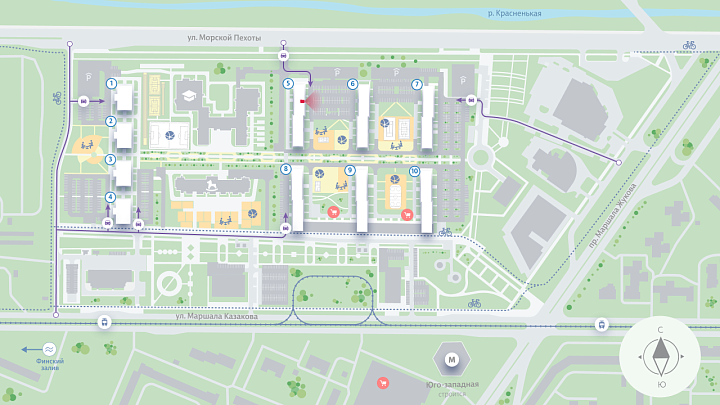Click tram stop icon at left on ул. Маршала Казакова
The width and height of the screenshot is (720, 405).
coord(104,323)
